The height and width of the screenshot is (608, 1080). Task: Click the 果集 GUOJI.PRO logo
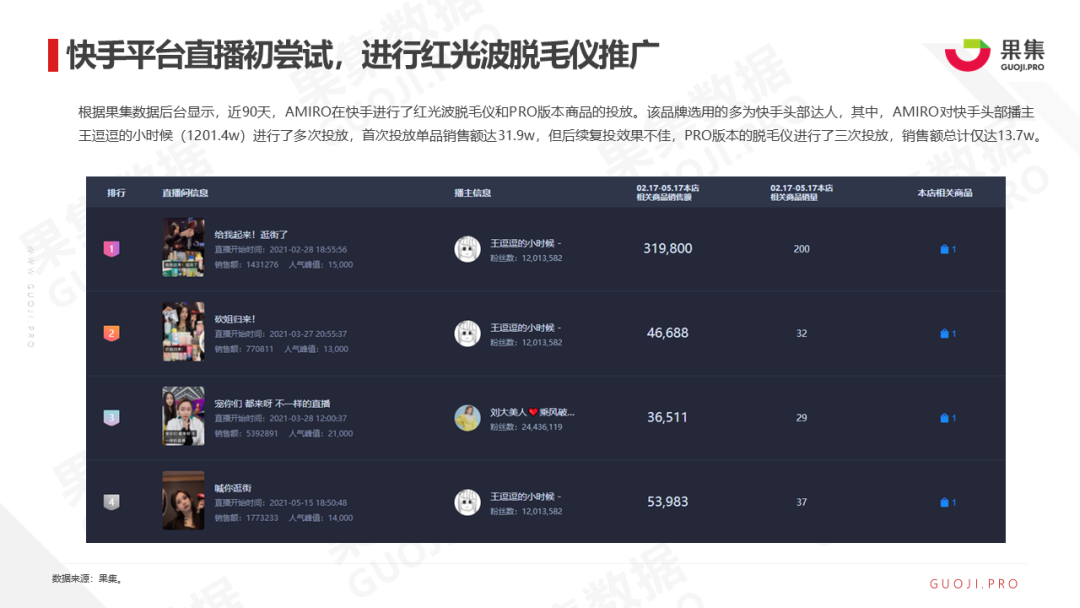[x=995, y=54]
